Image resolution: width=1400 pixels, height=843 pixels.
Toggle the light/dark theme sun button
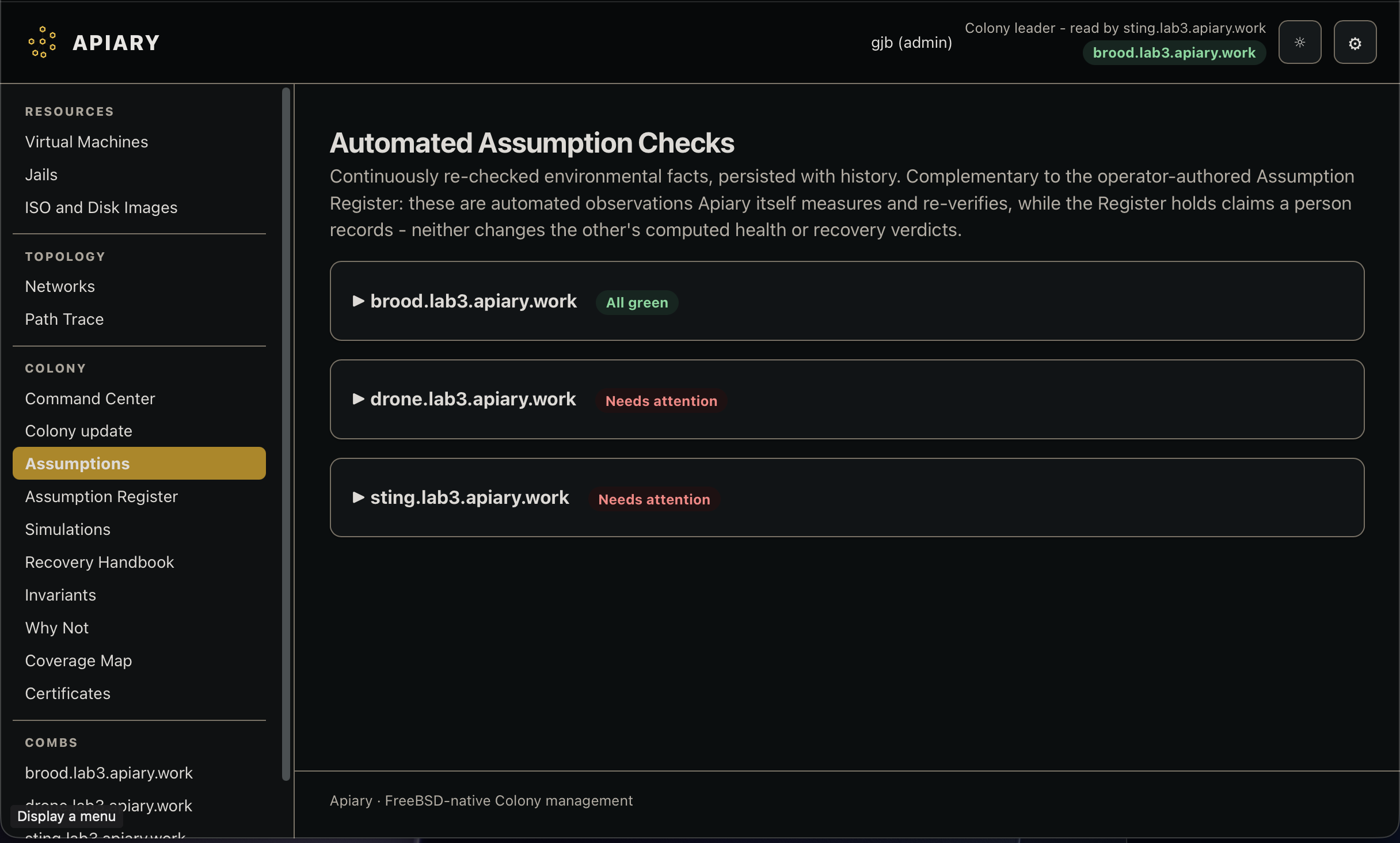pos(1299,42)
